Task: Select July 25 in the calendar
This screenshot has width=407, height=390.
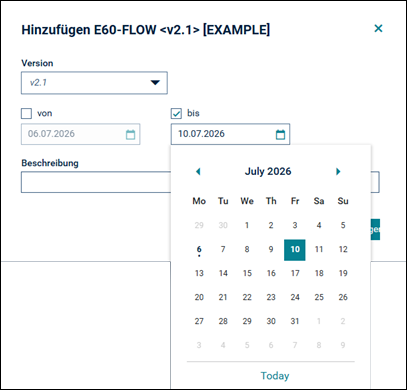Action: pos(319,297)
